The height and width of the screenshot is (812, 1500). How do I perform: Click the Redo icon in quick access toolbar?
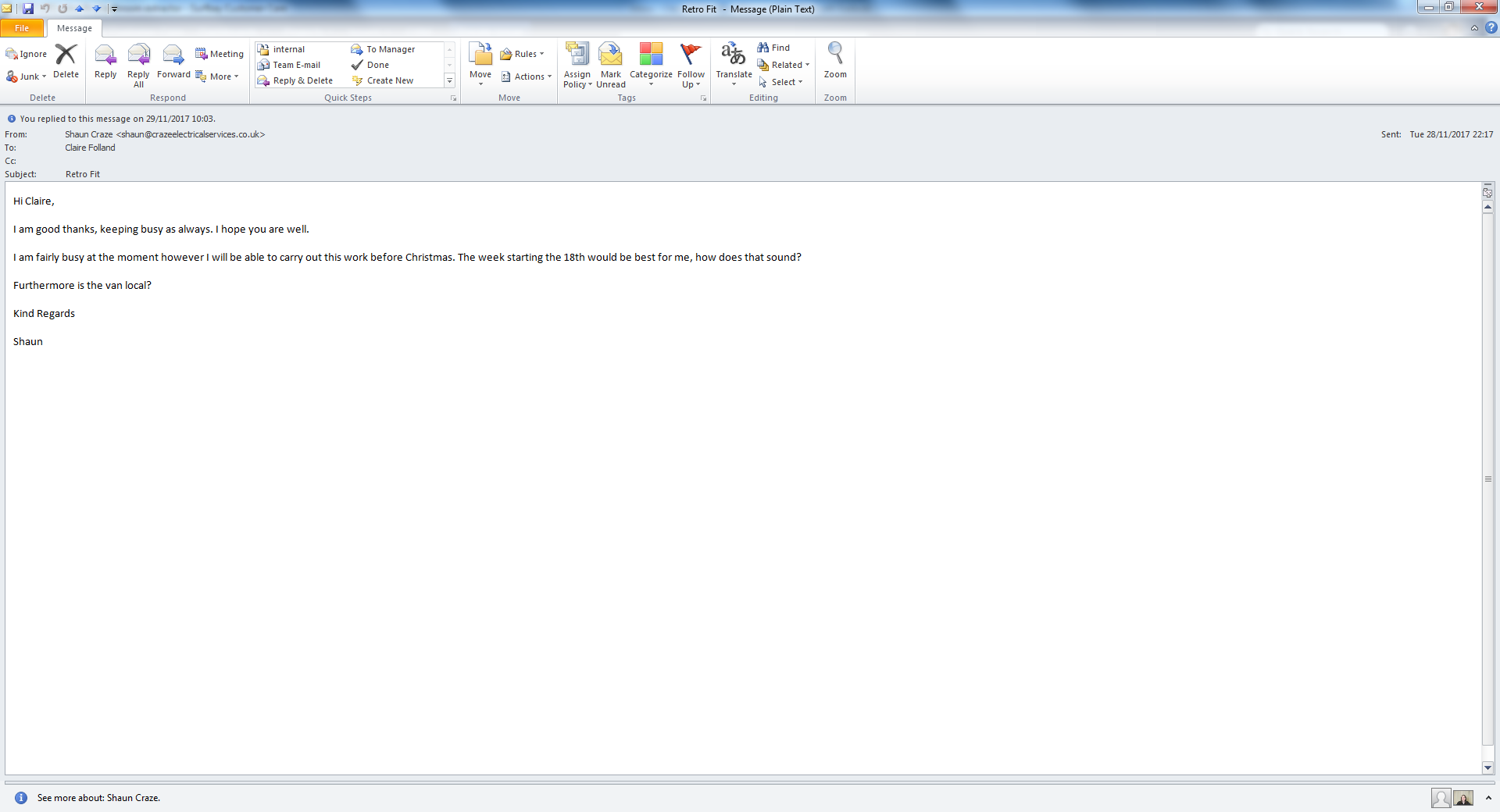(x=62, y=9)
